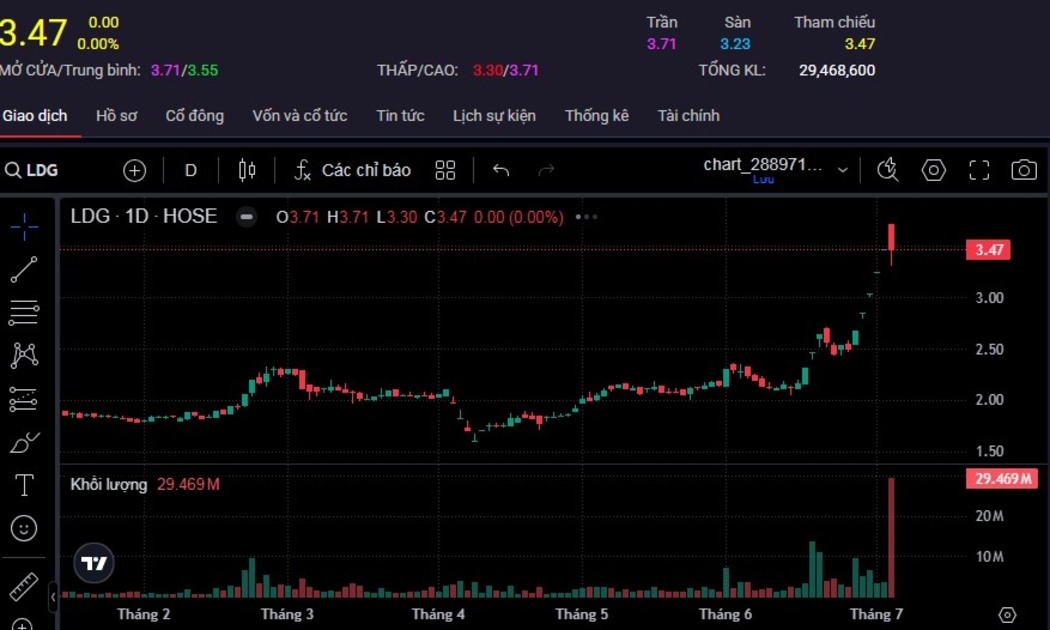Image resolution: width=1050 pixels, height=630 pixels.
Task: Hide the left drawing toolbar
Action: pos(53,597)
